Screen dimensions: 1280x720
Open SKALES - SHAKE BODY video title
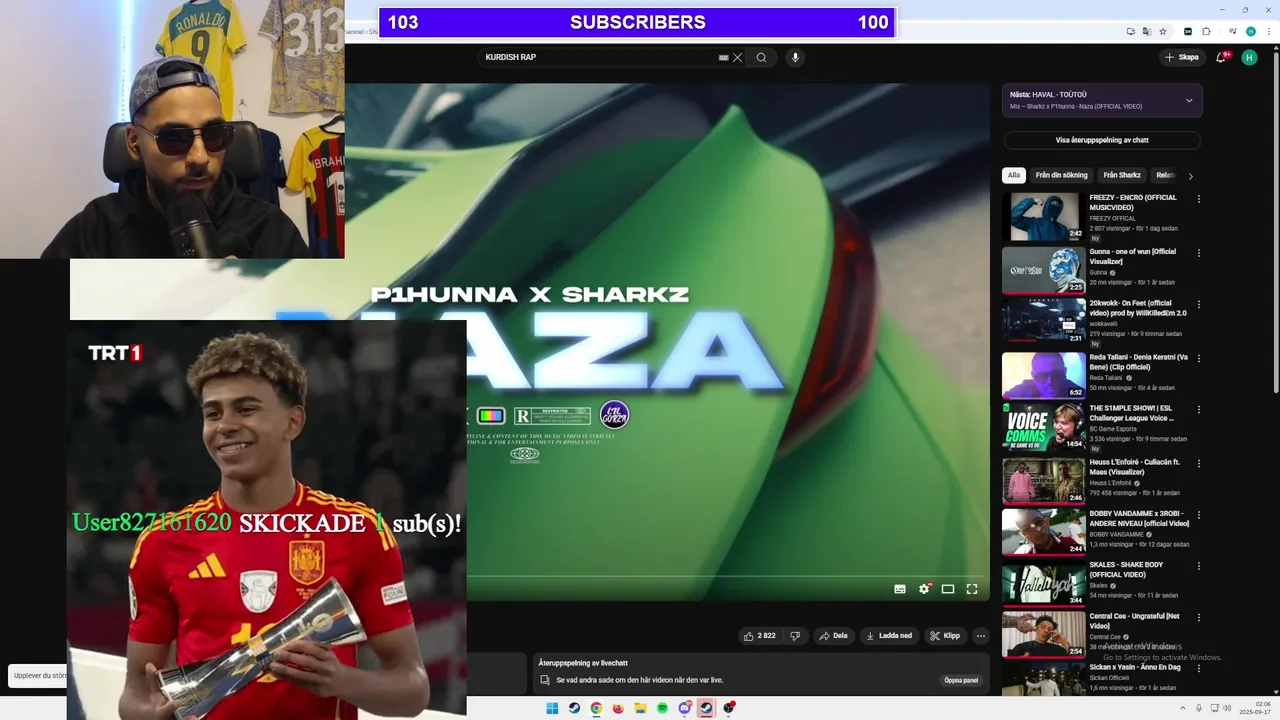(1126, 569)
